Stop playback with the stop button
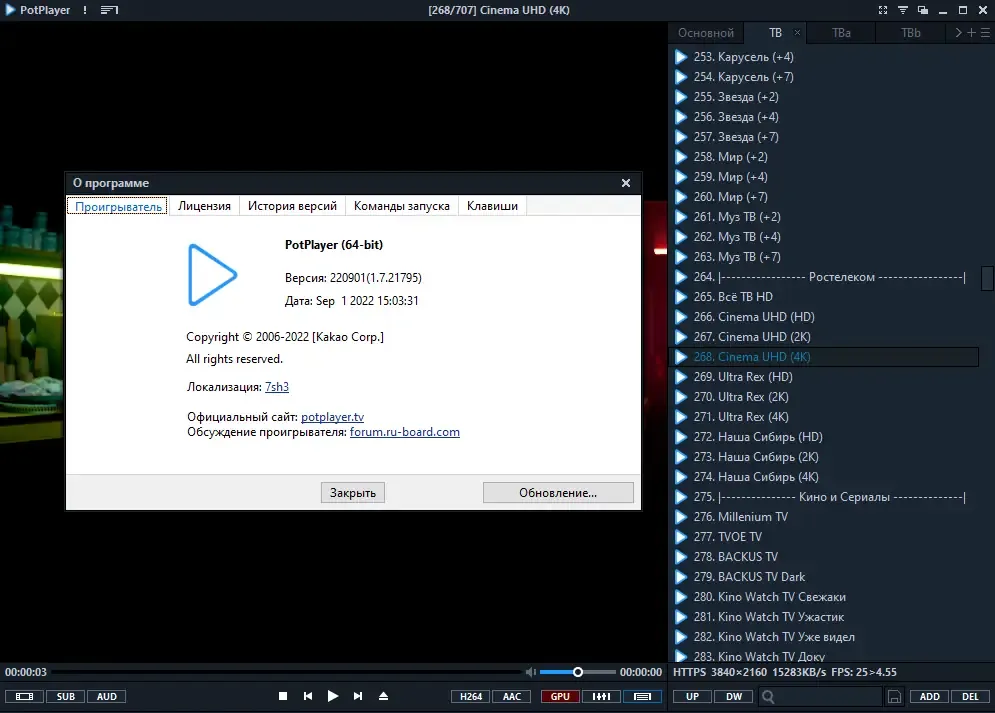 [283, 696]
